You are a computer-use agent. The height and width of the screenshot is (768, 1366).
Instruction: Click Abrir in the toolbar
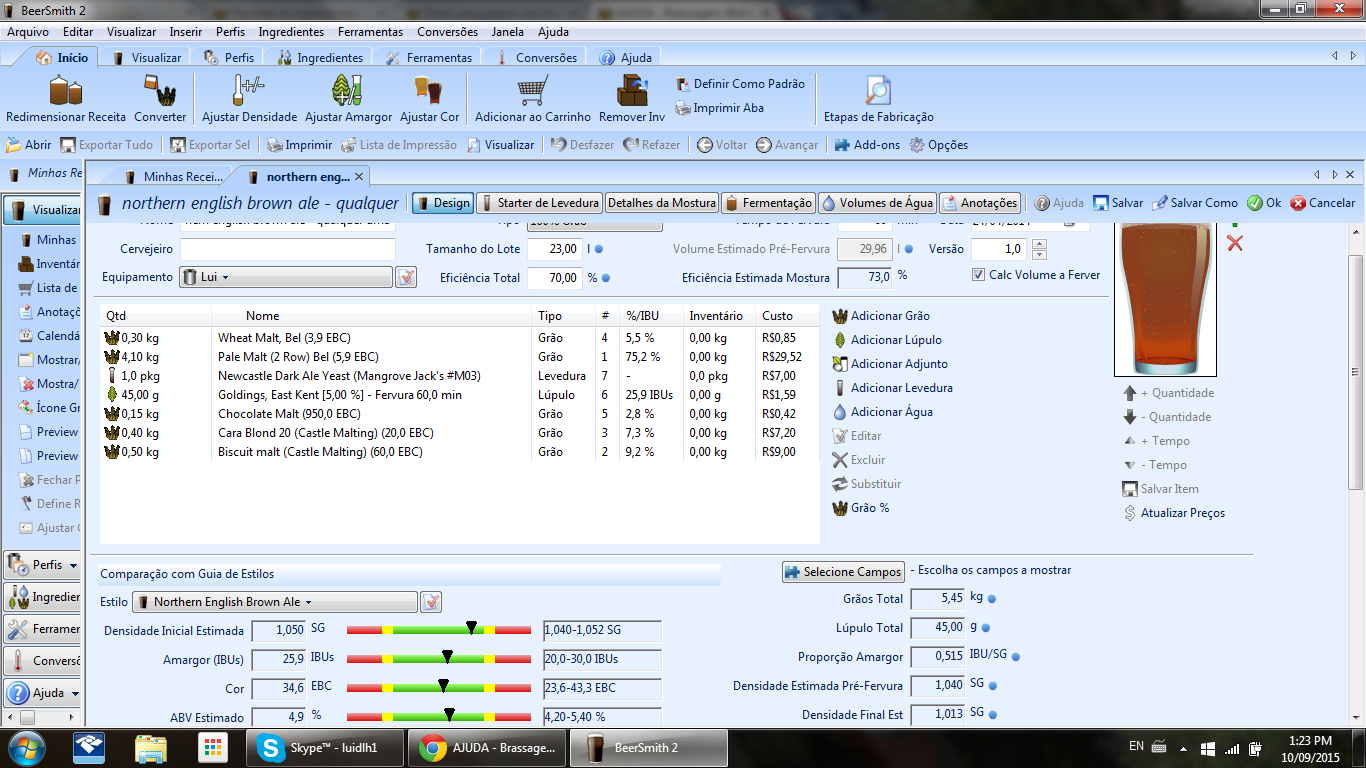29,145
